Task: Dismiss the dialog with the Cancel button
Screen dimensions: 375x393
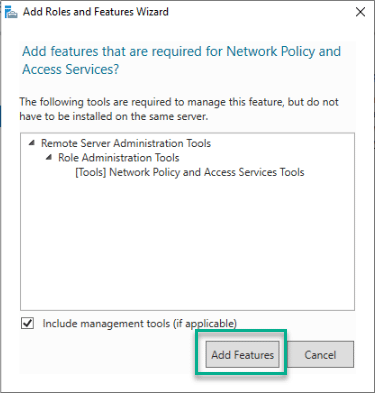Action: pyautogui.click(x=320, y=355)
